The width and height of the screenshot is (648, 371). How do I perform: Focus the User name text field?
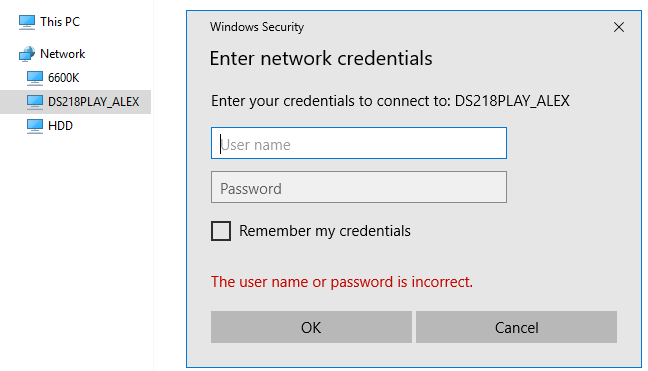tap(359, 143)
